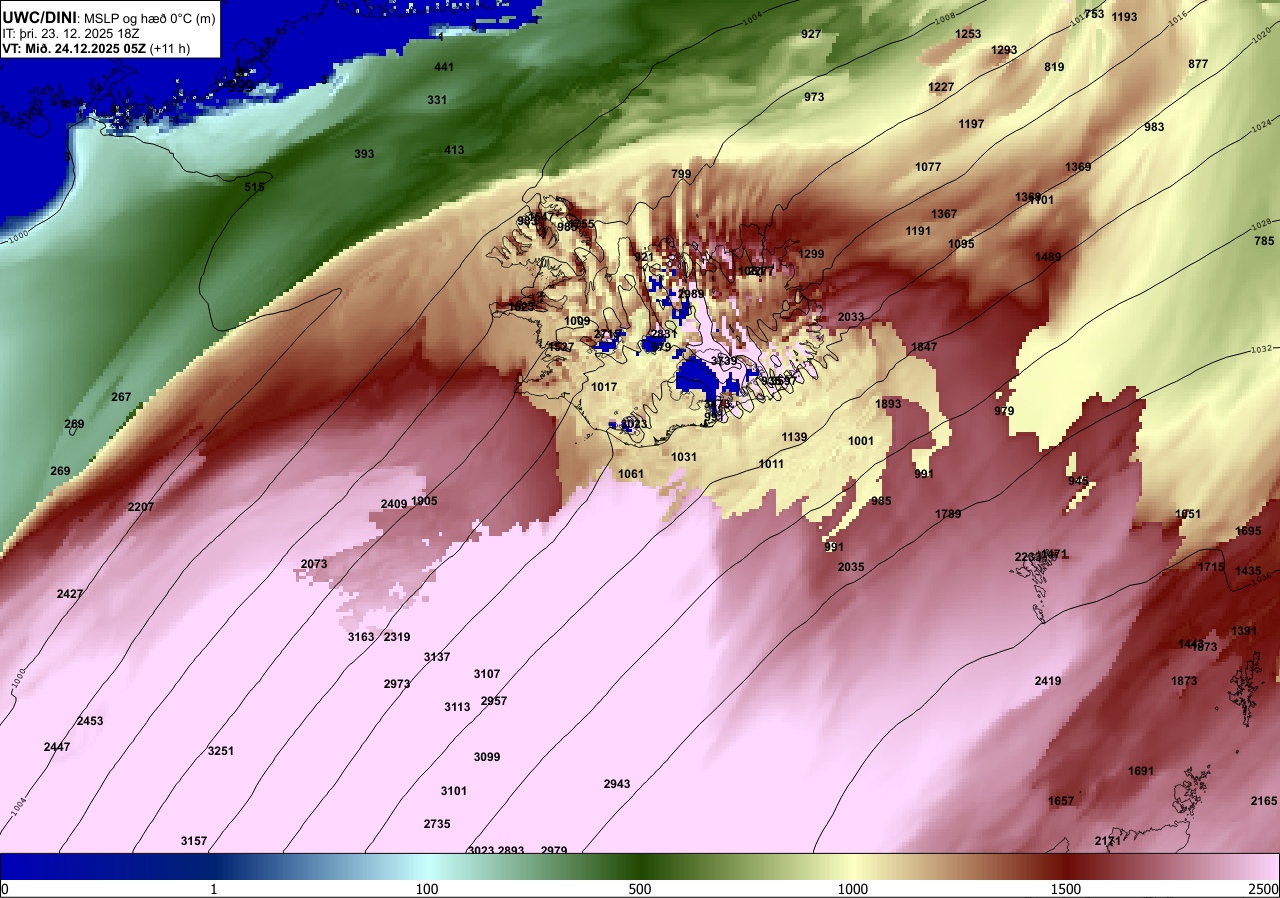Click the map value 3099
This screenshot has width=1280, height=898.
tap(487, 757)
